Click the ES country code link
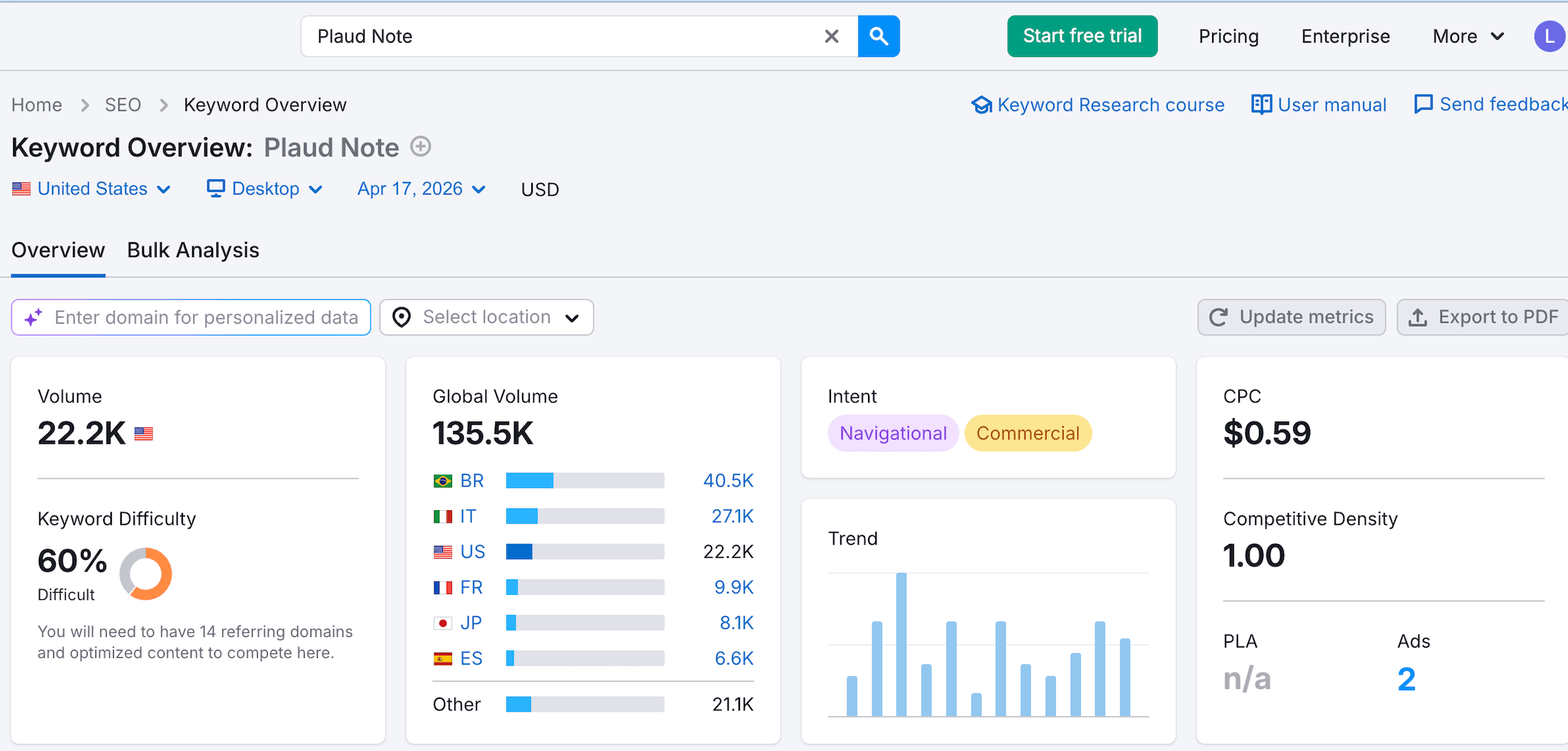 click(471, 659)
